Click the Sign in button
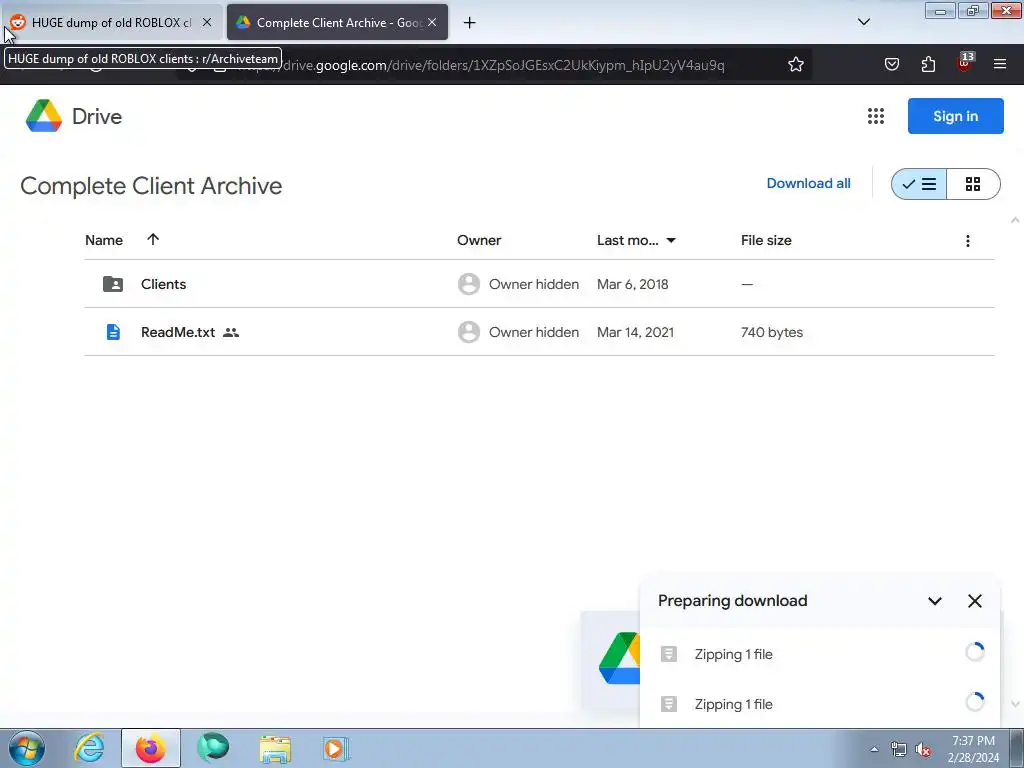This screenshot has height=768, width=1024. [955, 116]
